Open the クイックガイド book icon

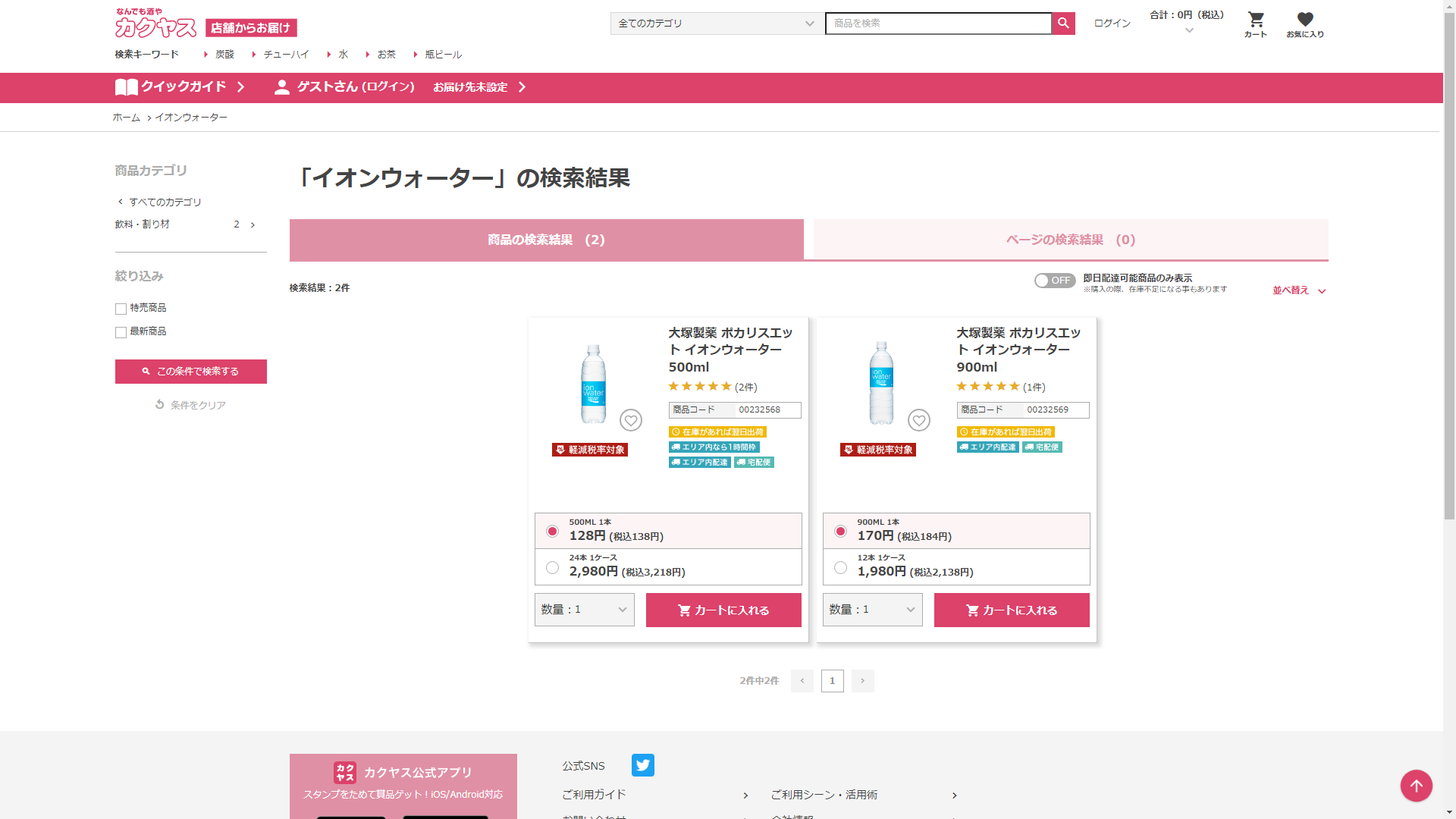tap(126, 87)
